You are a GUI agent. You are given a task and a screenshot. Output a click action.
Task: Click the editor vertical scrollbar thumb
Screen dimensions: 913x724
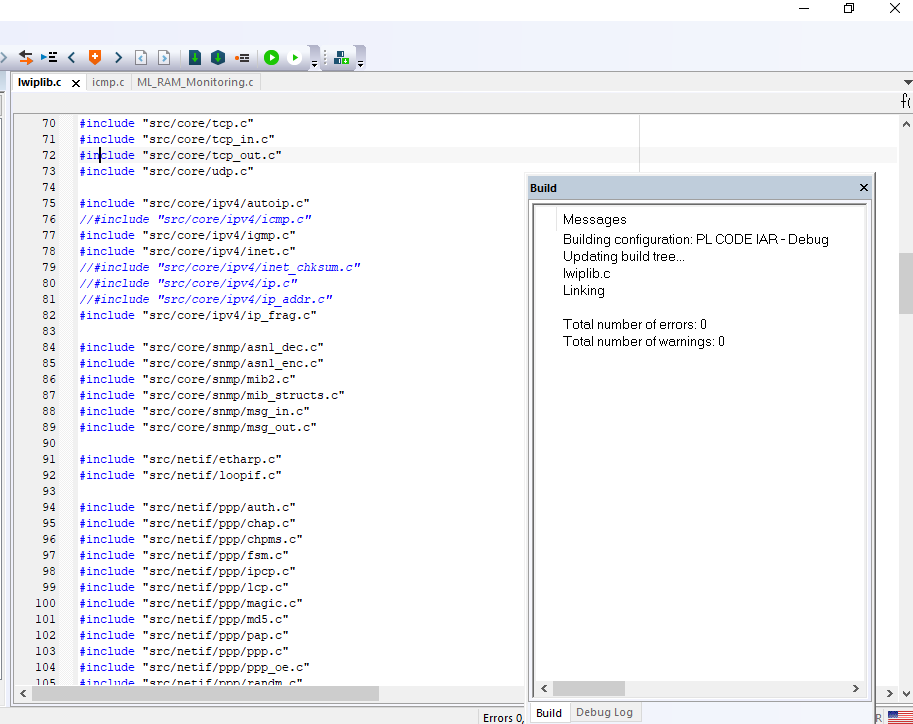coord(906,283)
